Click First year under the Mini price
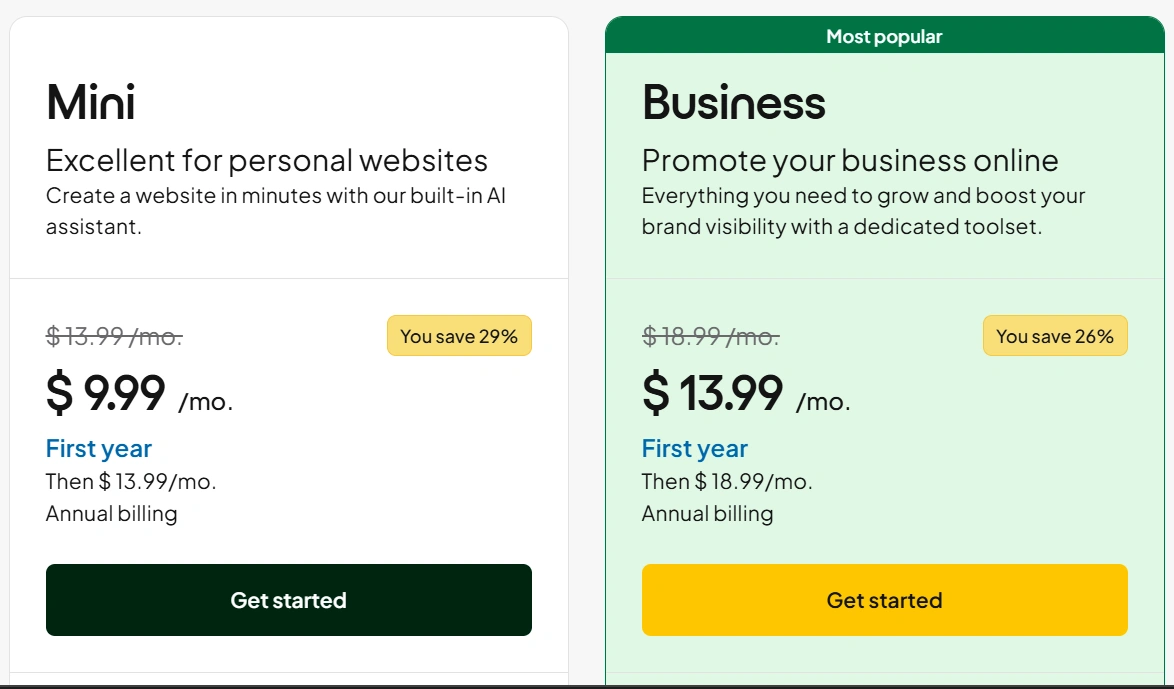The height and width of the screenshot is (689, 1174). point(99,449)
